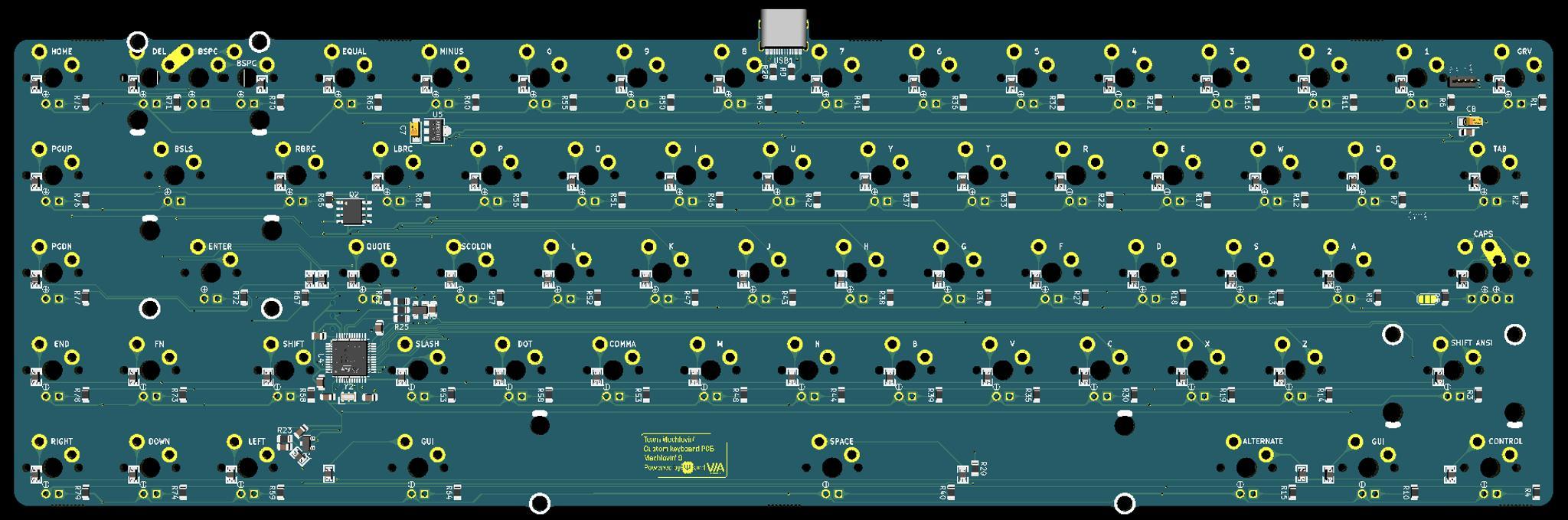The image size is (1568, 520).
Task: Select the orange C7 capacitor
Action: click(414, 131)
